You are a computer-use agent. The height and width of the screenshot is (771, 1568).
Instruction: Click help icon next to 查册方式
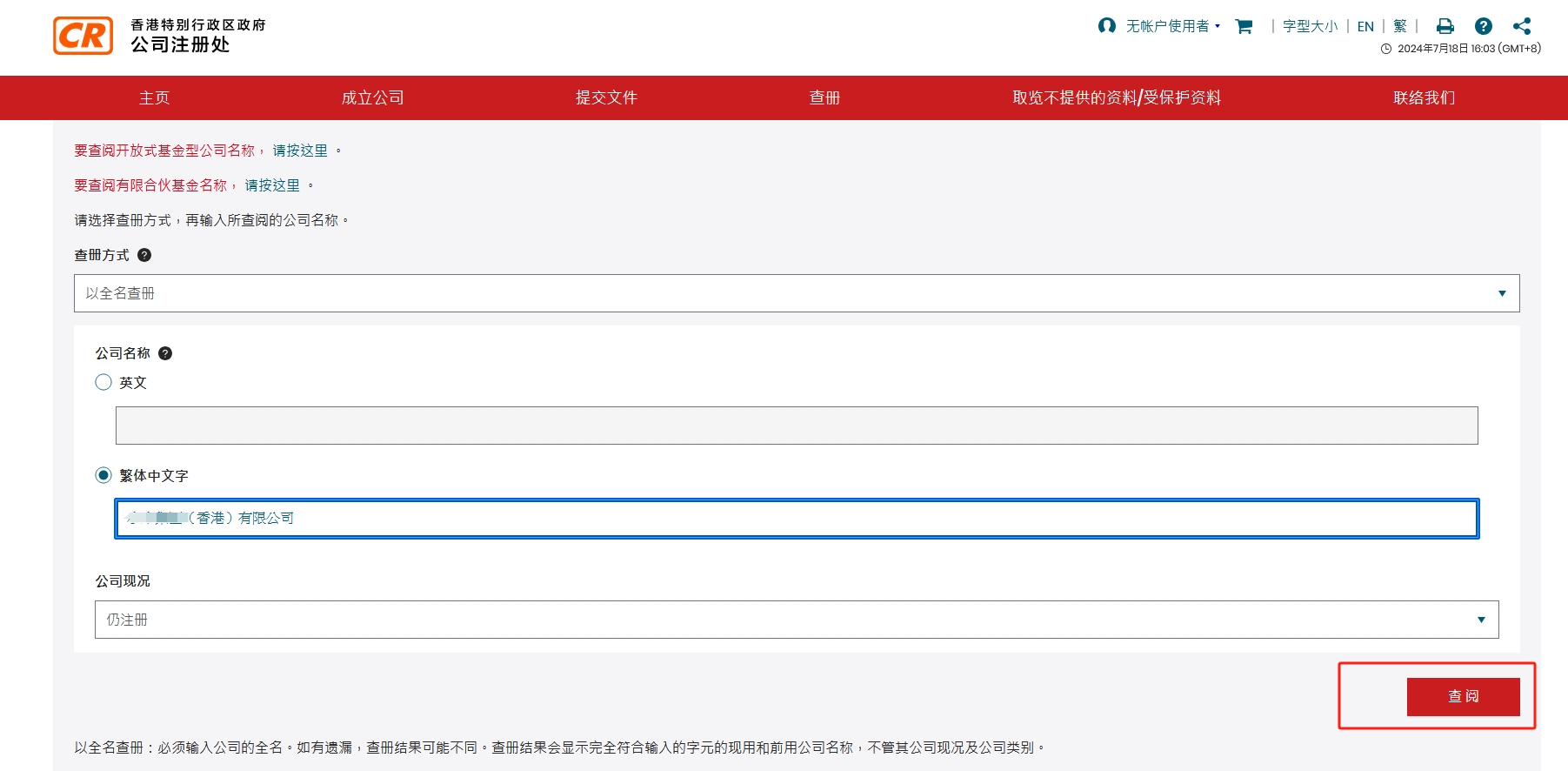pos(144,255)
